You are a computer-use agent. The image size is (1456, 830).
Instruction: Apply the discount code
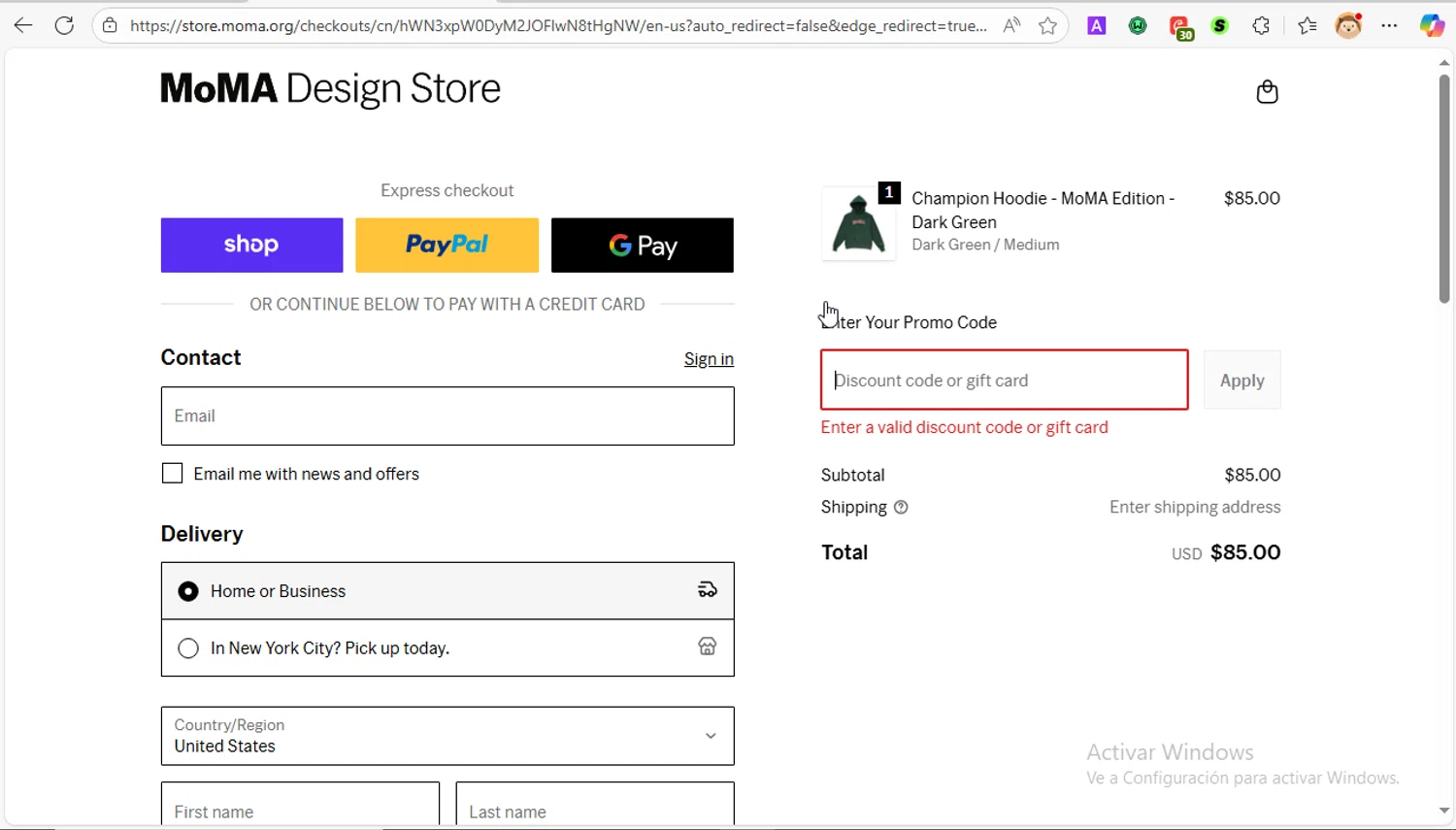(1242, 381)
